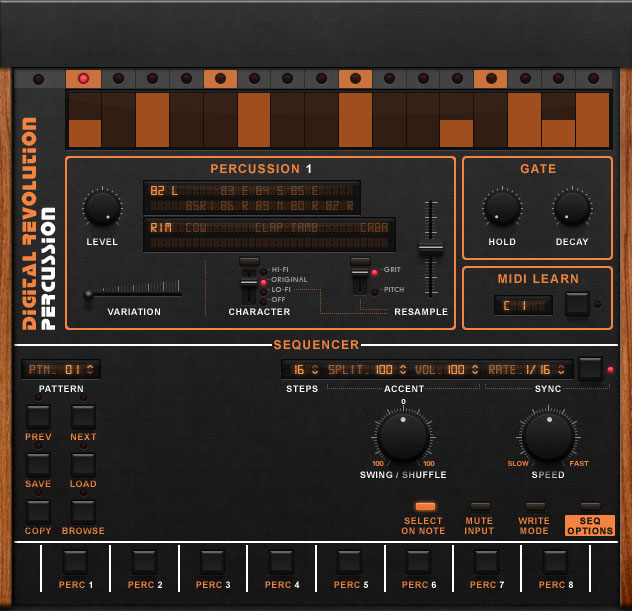Click the RESAMPLE vertical fader
This screenshot has height=611, width=632.
click(431, 245)
